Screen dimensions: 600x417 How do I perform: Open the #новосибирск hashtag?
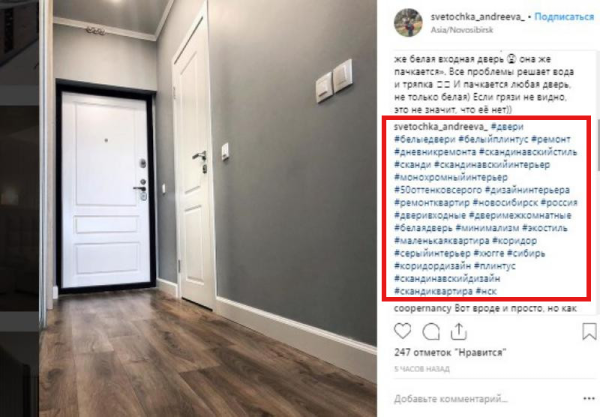[x=505, y=202]
